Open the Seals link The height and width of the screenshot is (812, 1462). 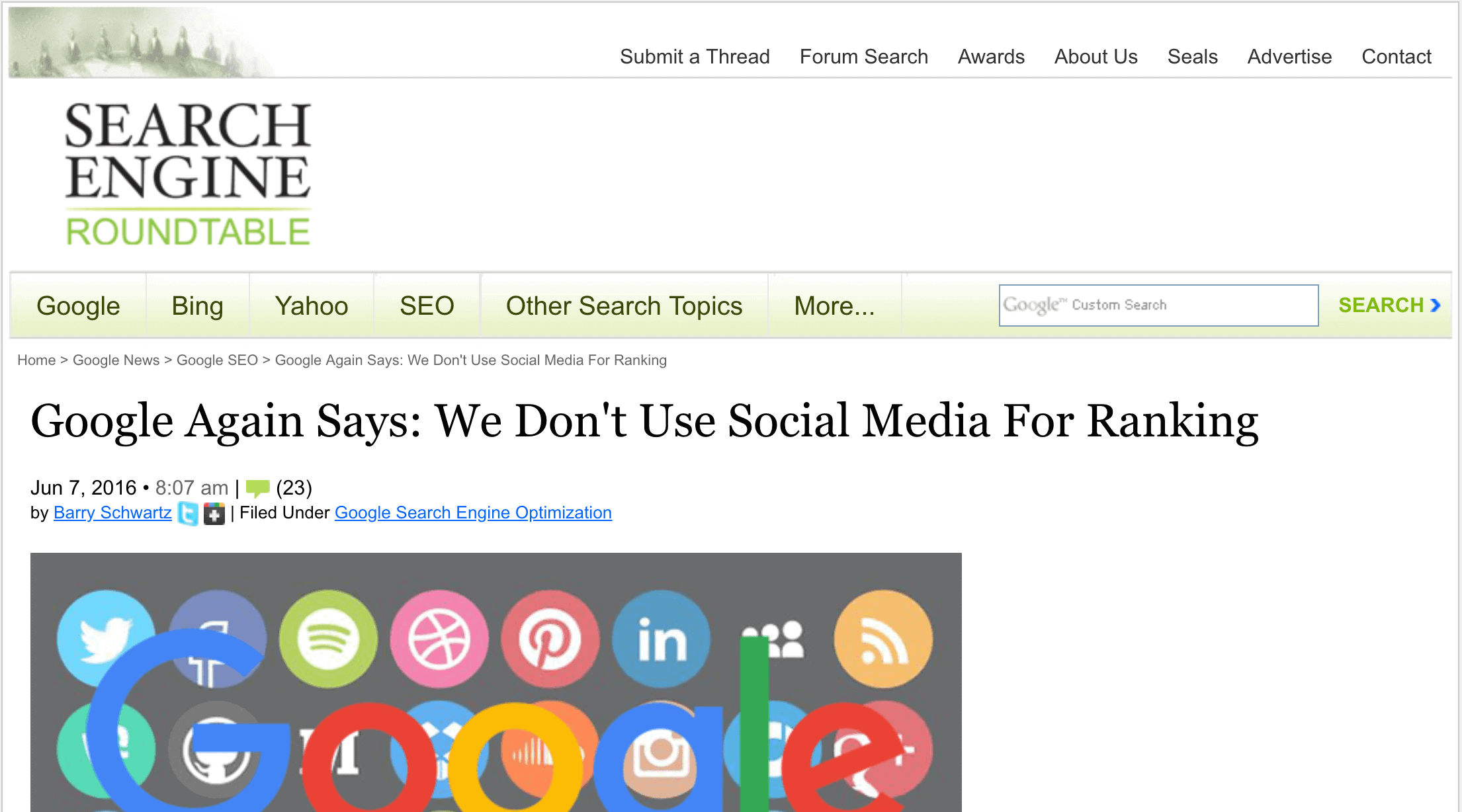pos(1192,57)
